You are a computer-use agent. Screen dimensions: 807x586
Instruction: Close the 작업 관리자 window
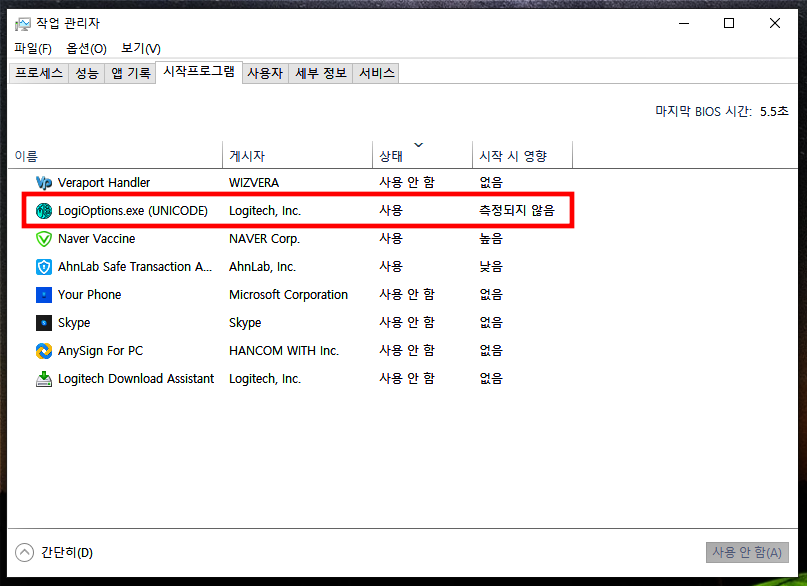point(775,23)
